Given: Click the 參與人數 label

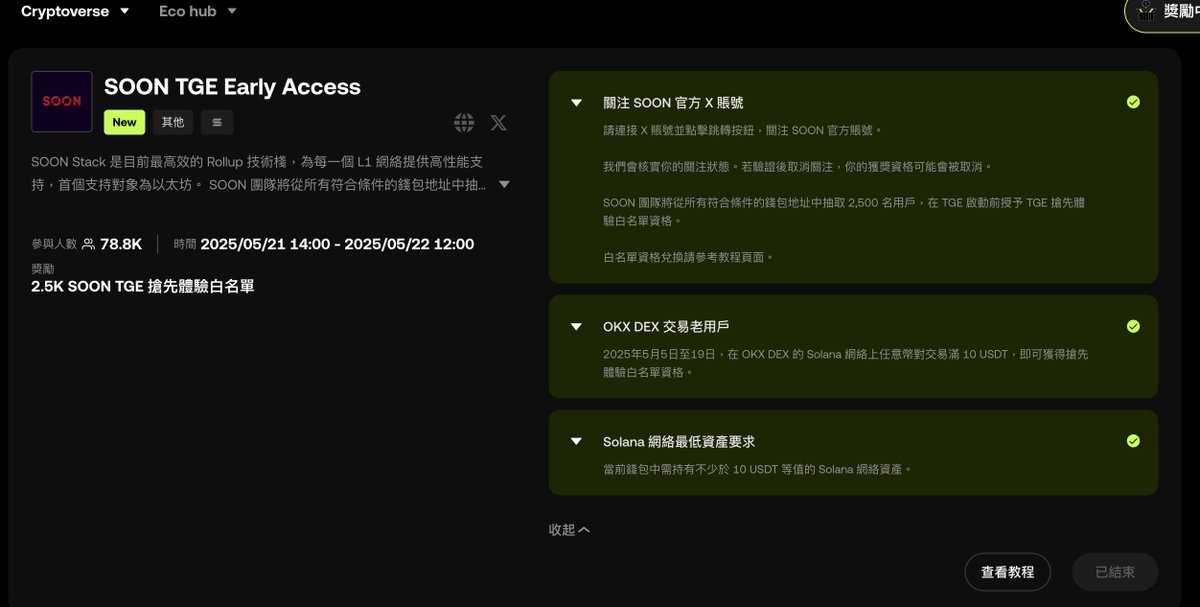Looking at the screenshot, I should tap(54, 244).
